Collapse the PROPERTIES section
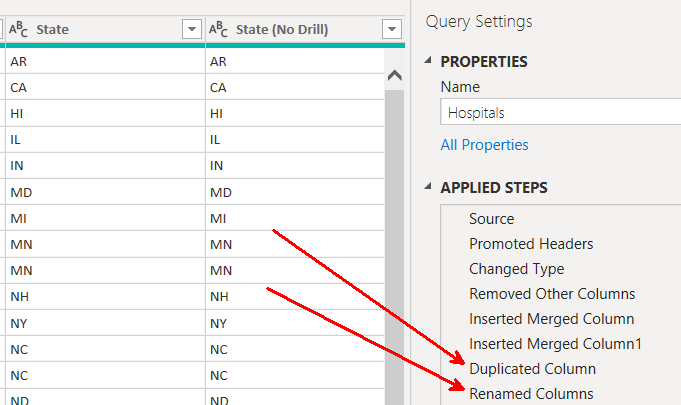Screen dimensions: 681x405 (428, 60)
